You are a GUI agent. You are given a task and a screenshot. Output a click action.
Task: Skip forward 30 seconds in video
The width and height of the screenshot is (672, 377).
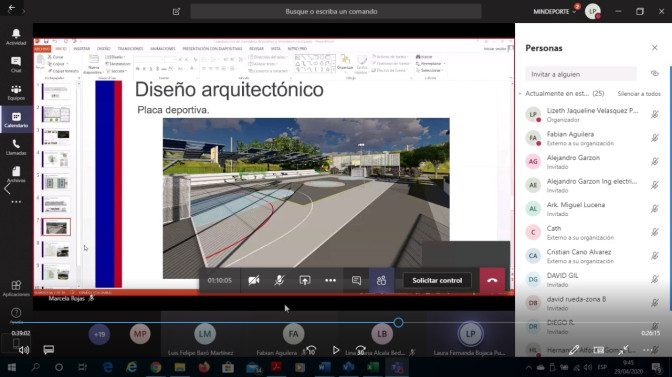point(361,350)
